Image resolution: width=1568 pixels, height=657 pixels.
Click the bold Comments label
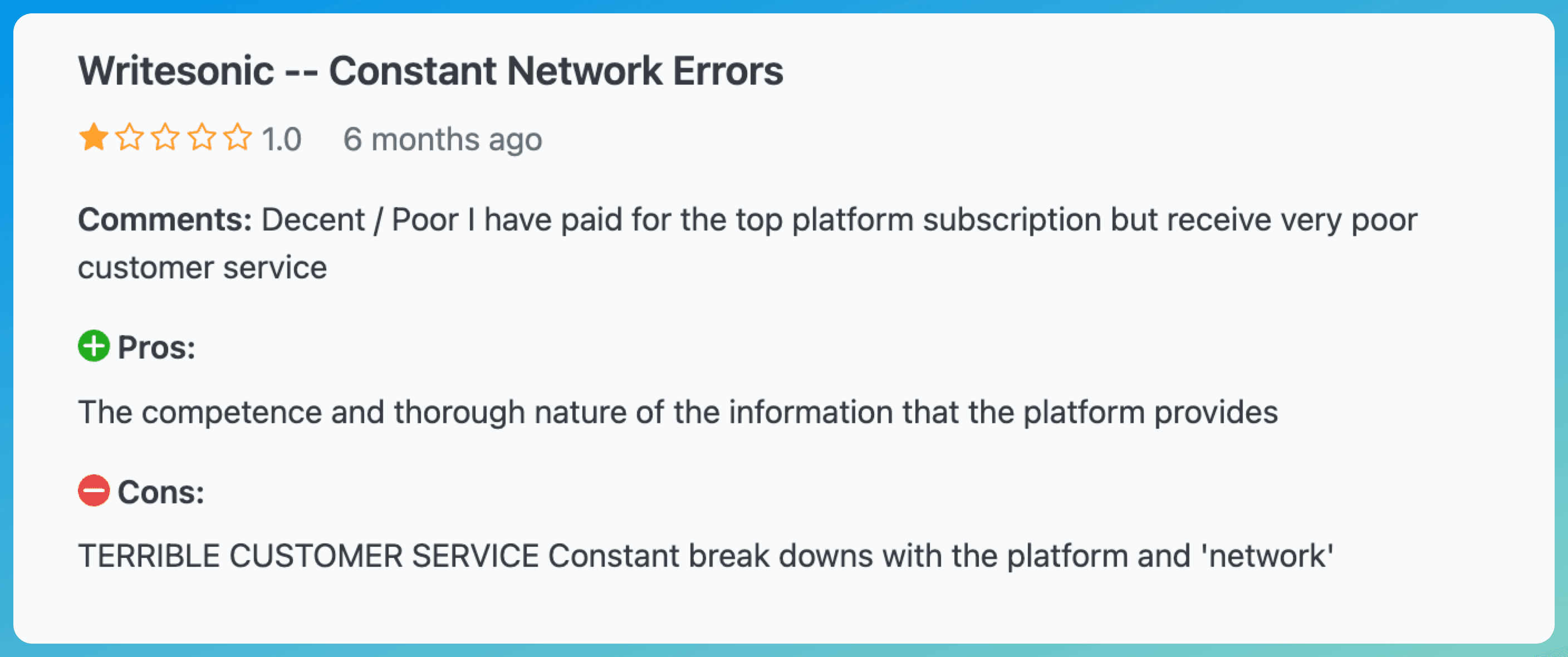pyautogui.click(x=164, y=220)
